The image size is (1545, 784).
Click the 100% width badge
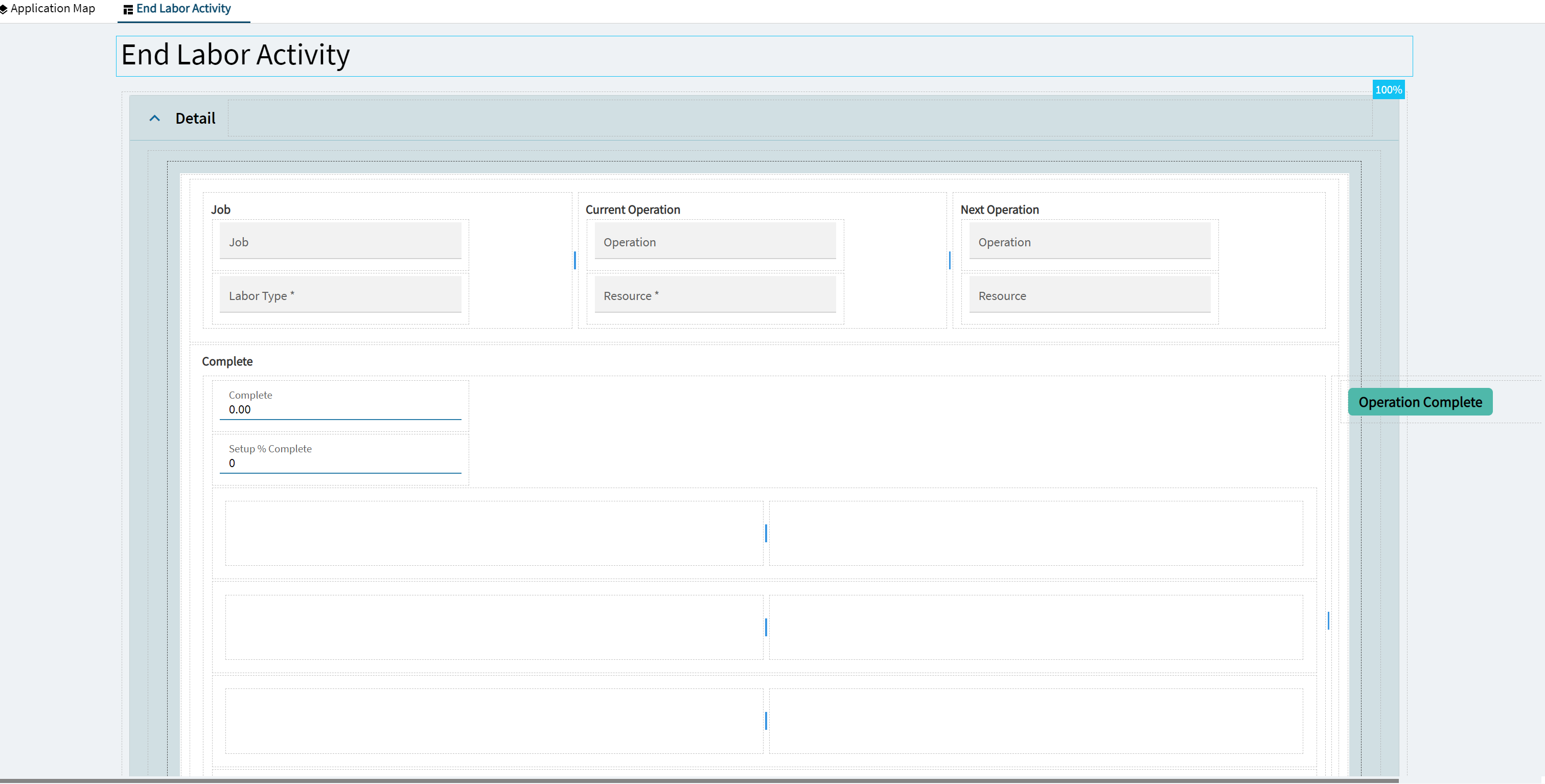coord(1389,89)
